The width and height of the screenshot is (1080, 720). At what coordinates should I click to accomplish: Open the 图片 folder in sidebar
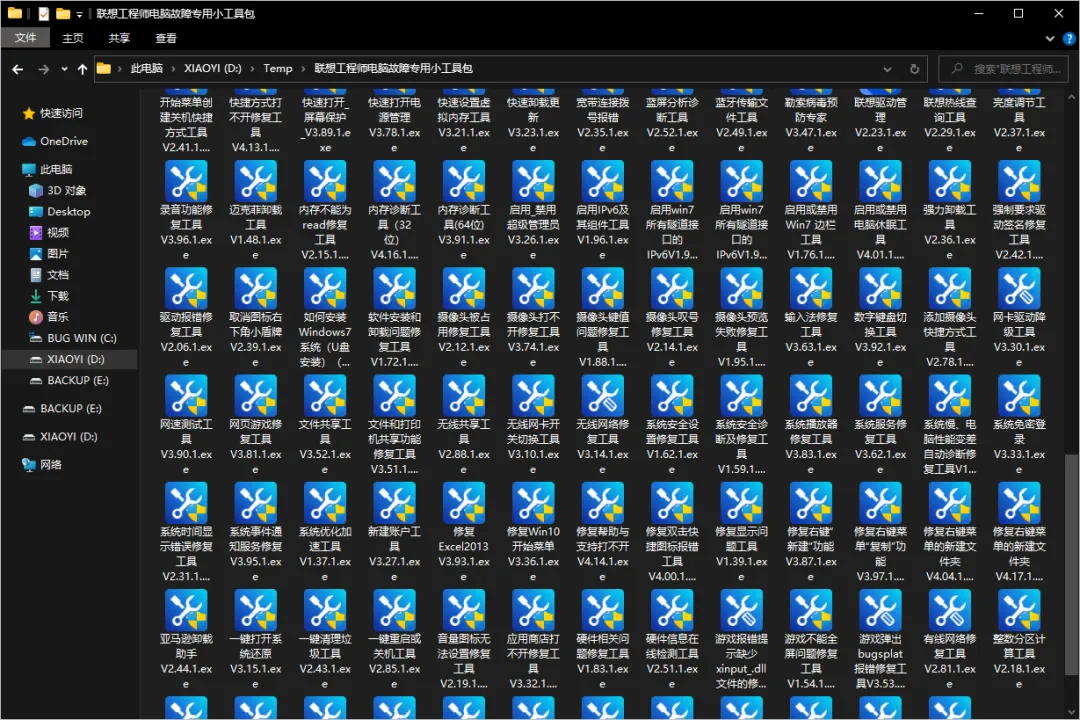coord(58,254)
